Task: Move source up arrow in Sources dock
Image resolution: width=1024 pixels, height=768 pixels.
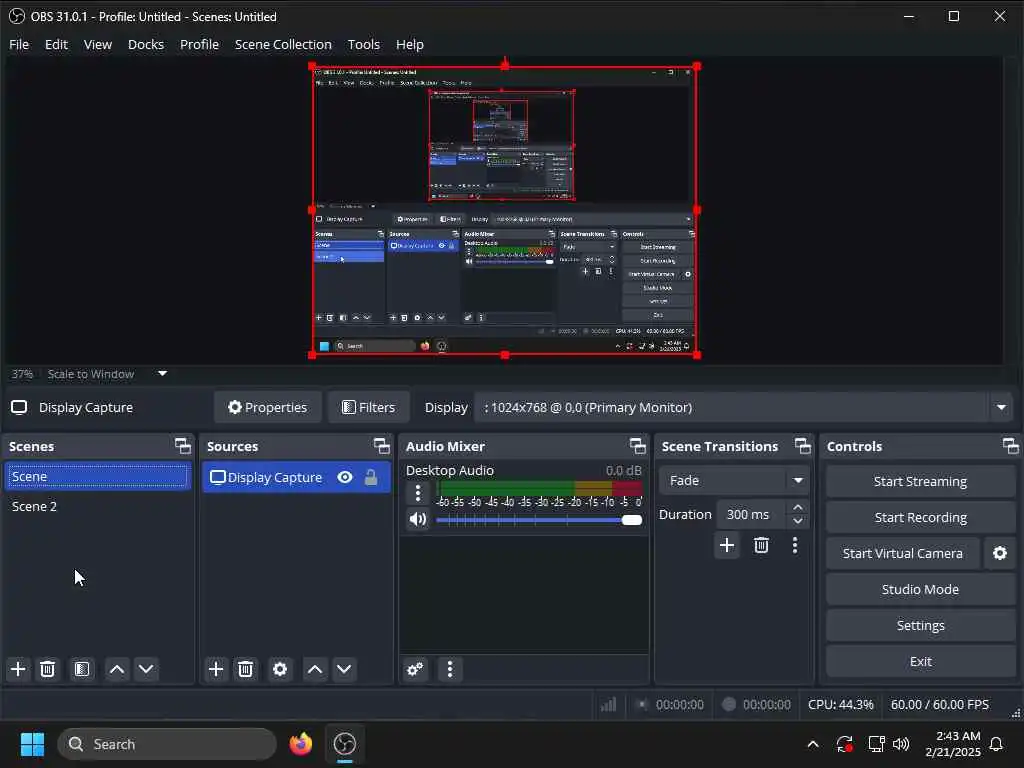Action: [315, 669]
